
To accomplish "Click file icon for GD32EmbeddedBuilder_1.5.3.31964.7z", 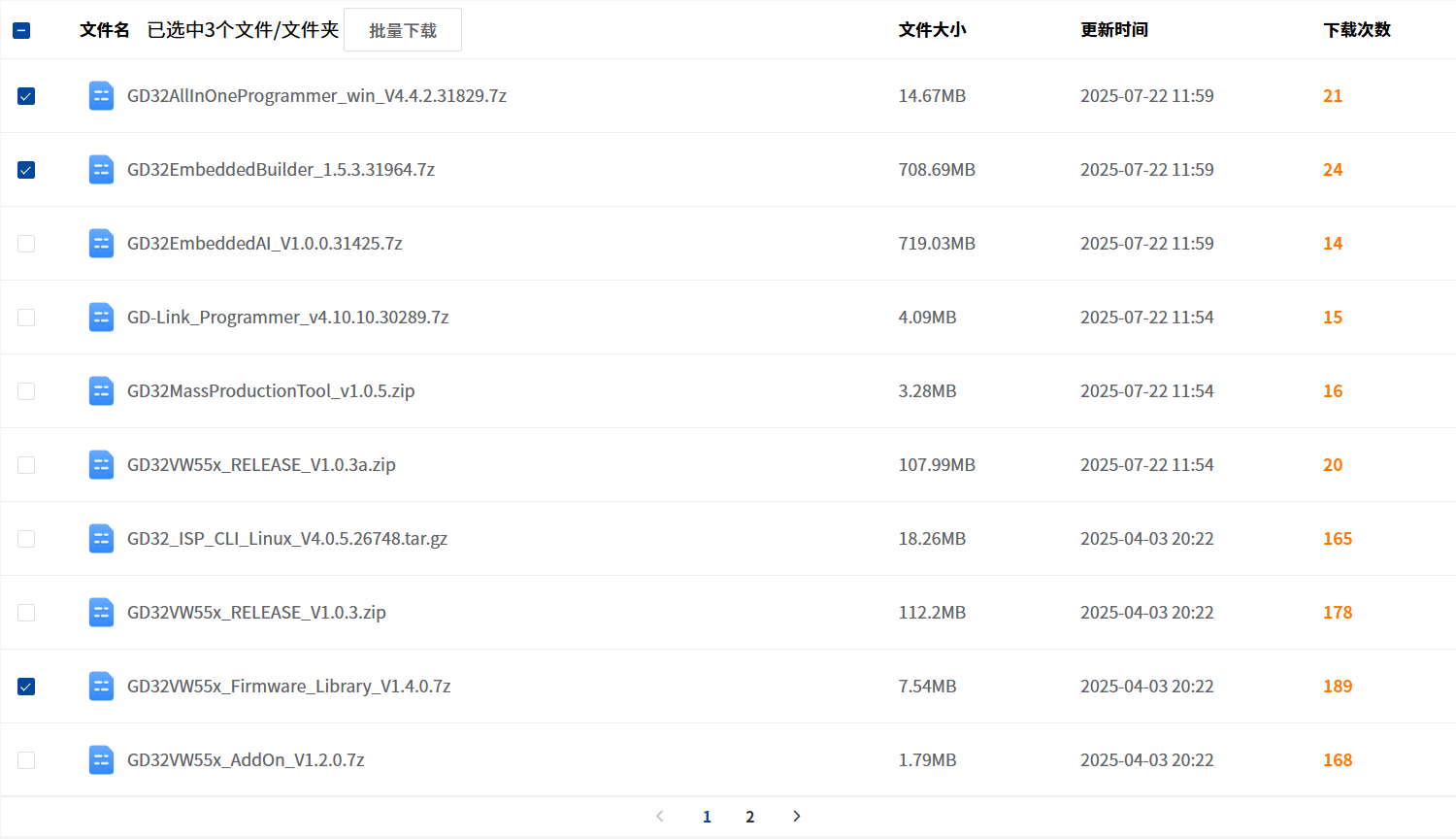I will click(101, 170).
